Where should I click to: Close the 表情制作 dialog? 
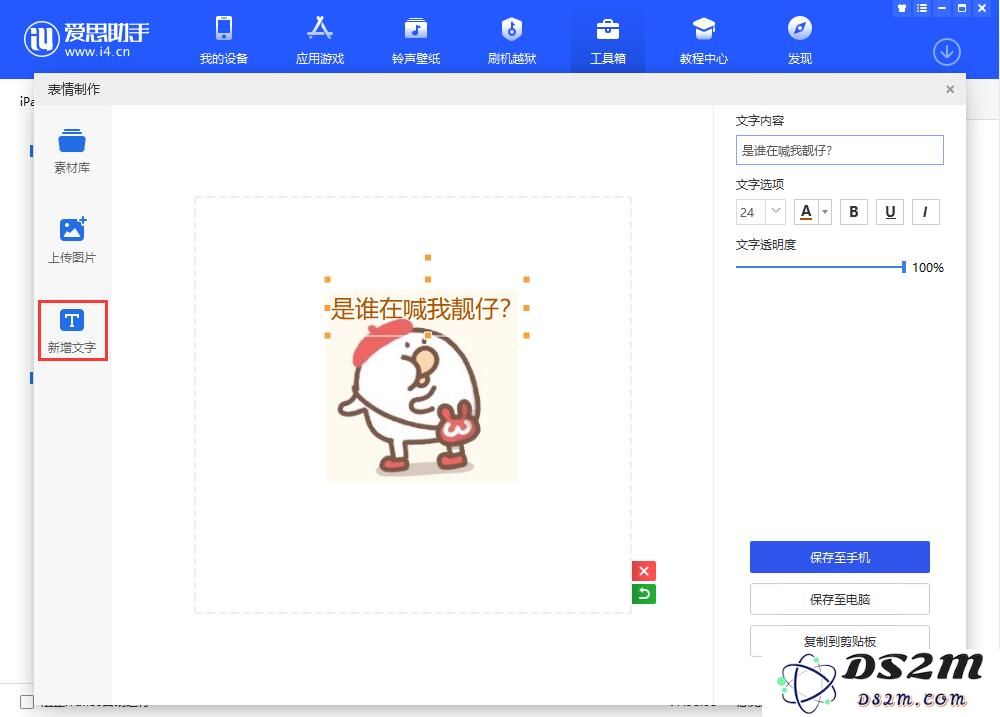tap(950, 89)
